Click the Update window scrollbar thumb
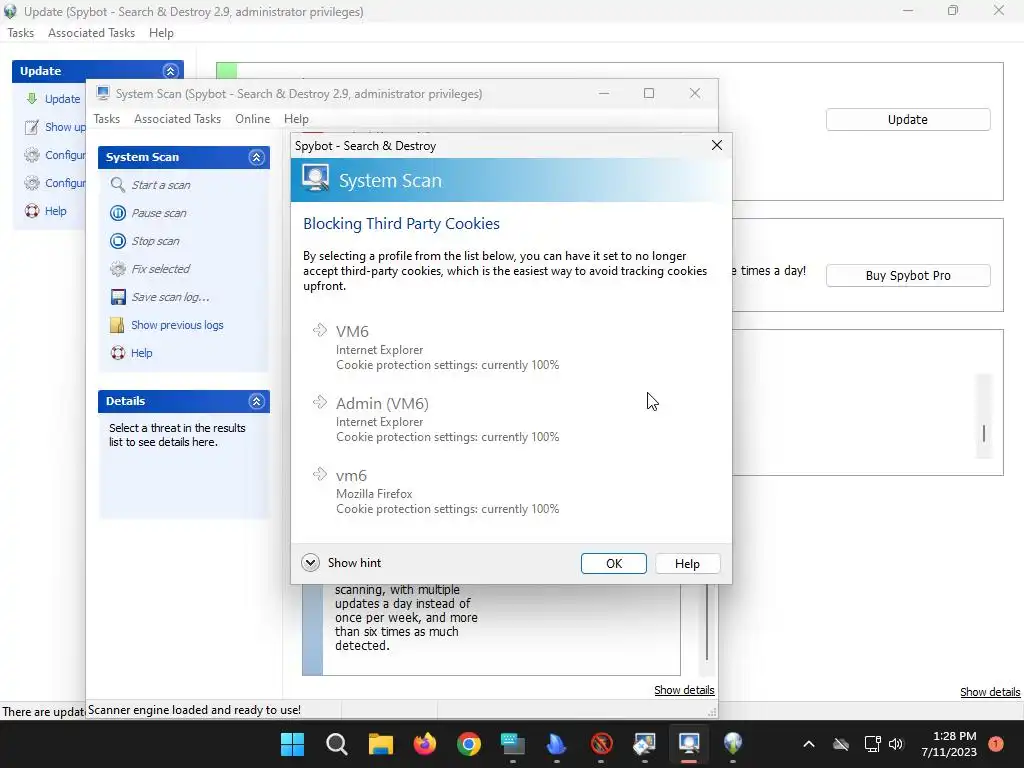The width and height of the screenshot is (1024, 768). pos(984,433)
